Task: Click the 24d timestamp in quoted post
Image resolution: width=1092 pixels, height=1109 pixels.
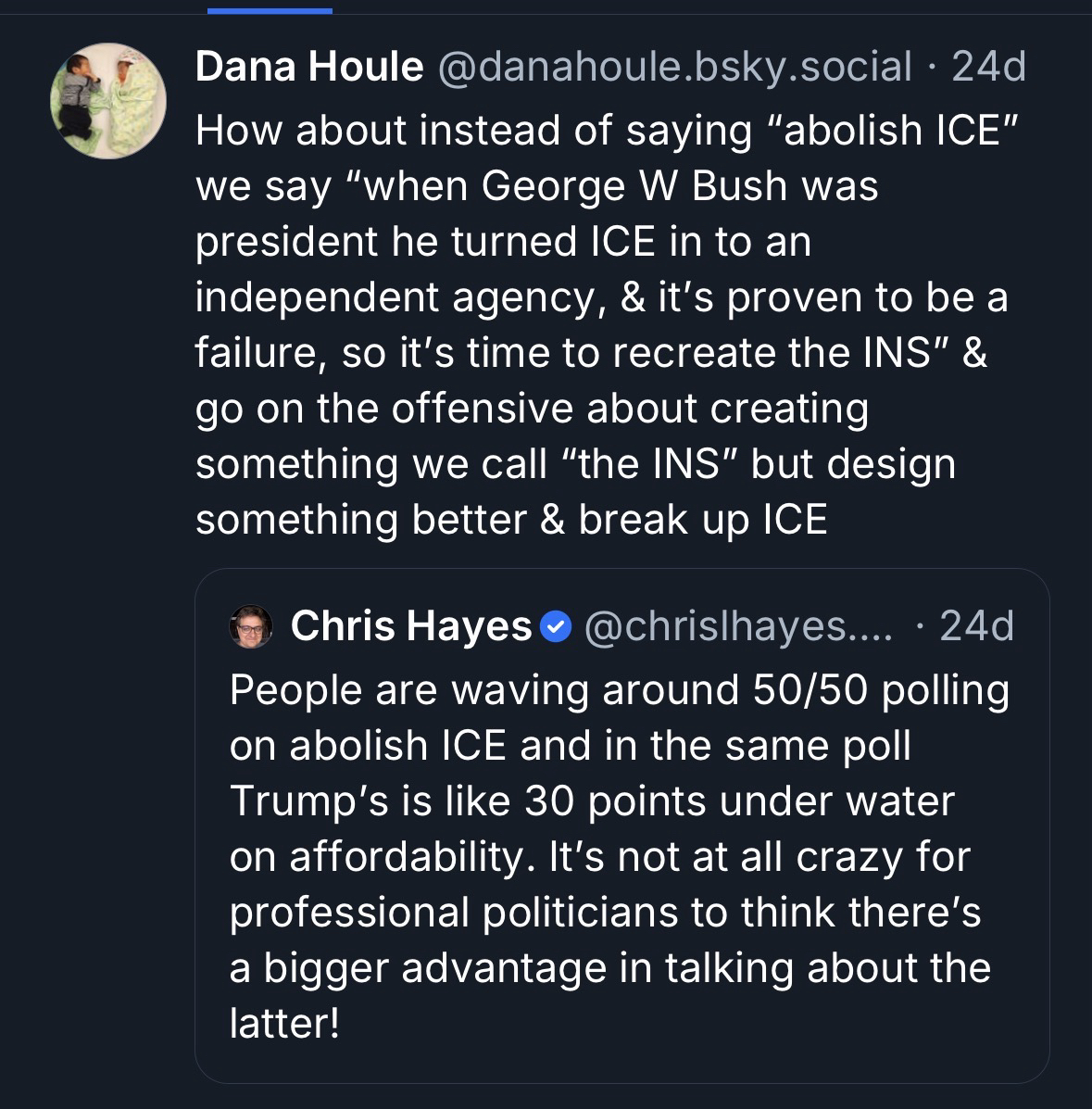Action: pyautogui.click(x=976, y=626)
